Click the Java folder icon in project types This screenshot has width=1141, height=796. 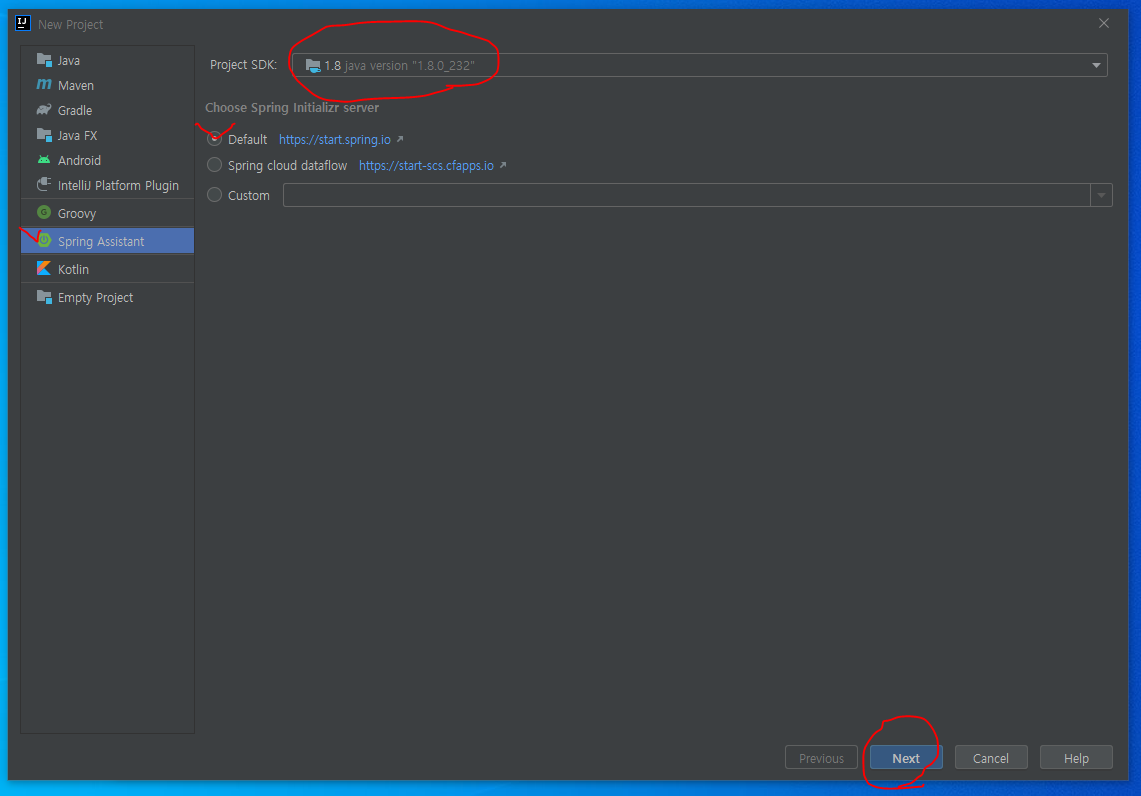coord(44,60)
